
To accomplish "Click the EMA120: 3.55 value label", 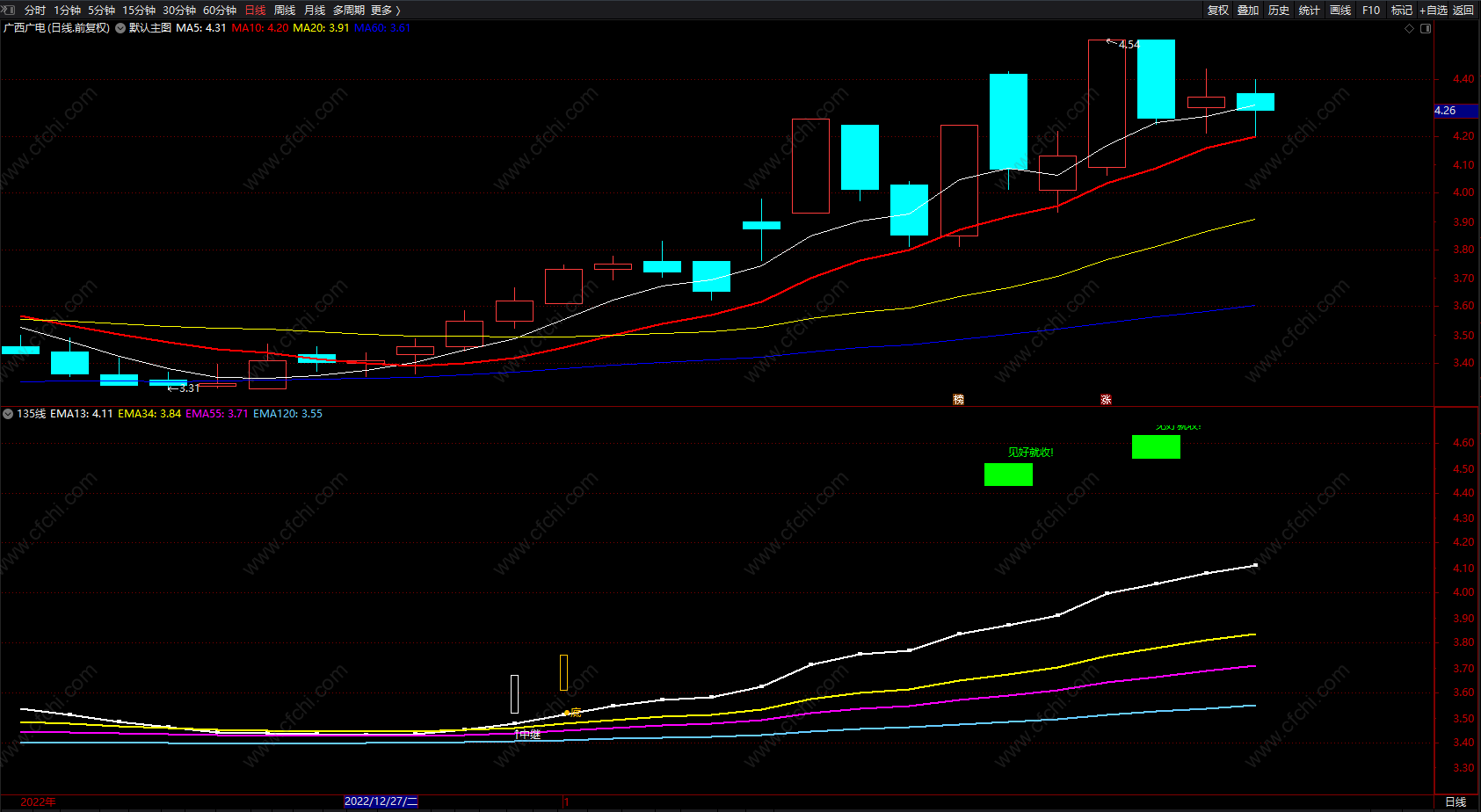I will (288, 414).
